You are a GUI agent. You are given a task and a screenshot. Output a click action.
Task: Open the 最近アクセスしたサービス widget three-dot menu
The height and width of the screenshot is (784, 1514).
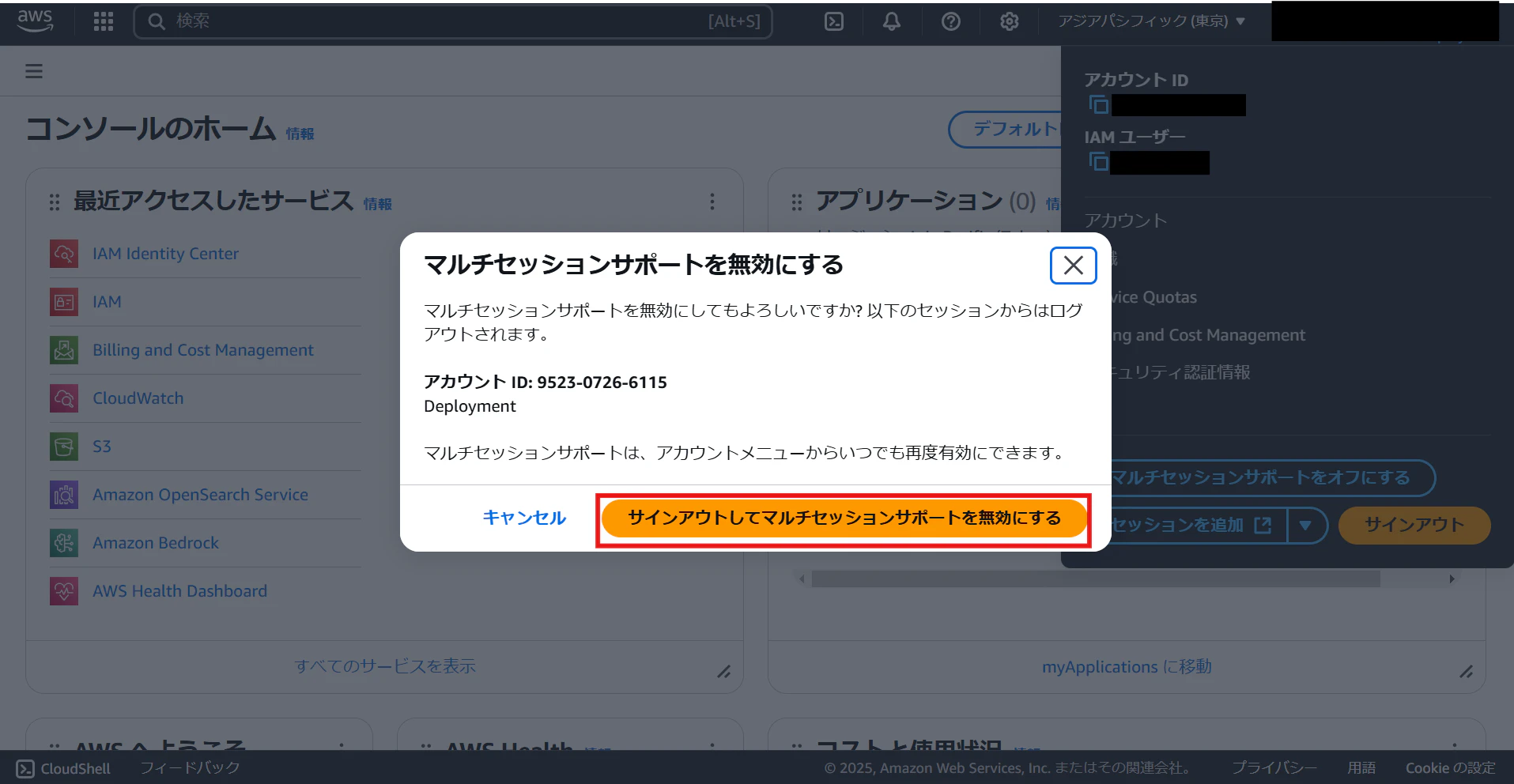point(712,202)
